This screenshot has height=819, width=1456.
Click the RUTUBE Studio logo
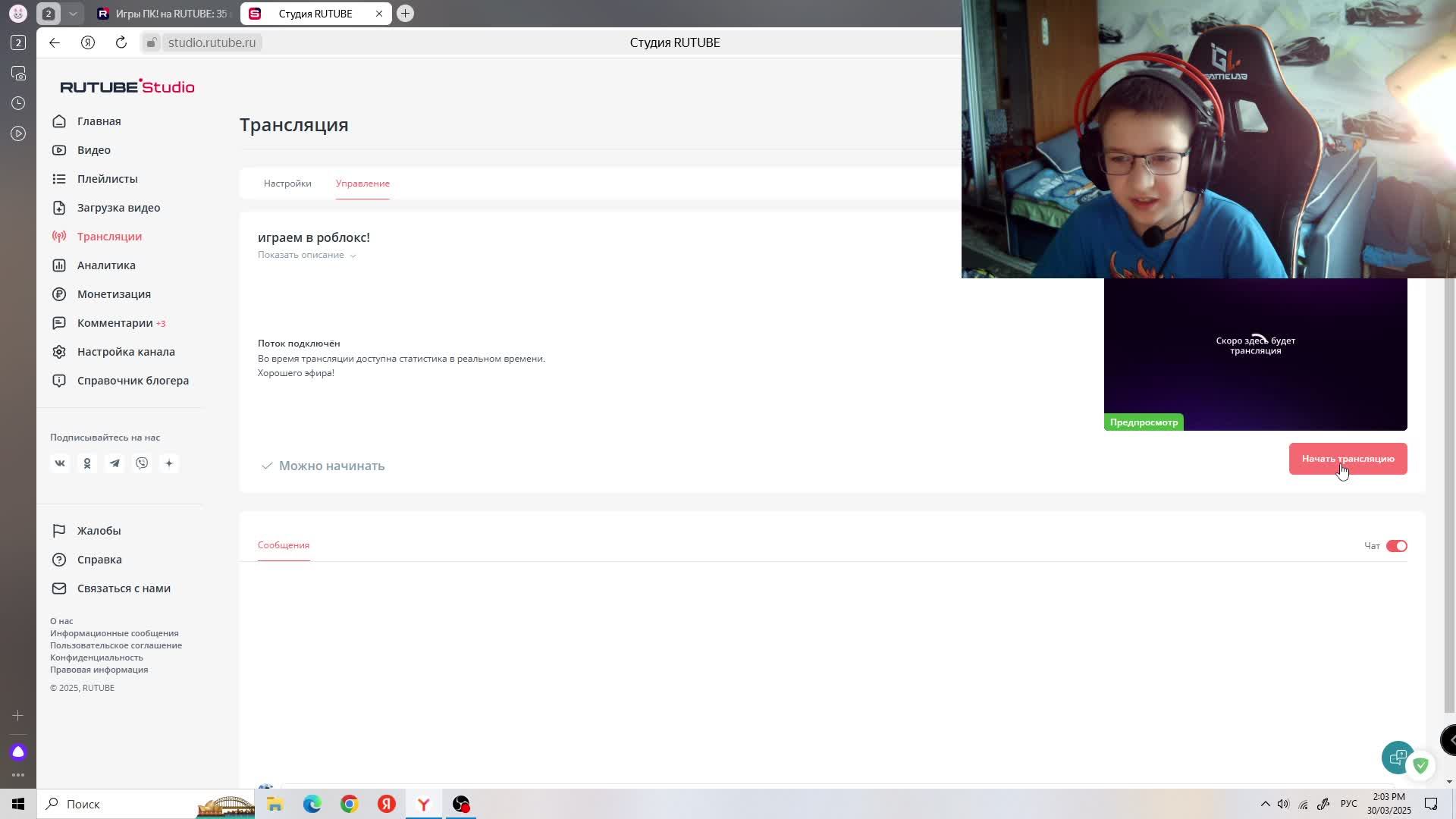pyautogui.click(x=127, y=86)
